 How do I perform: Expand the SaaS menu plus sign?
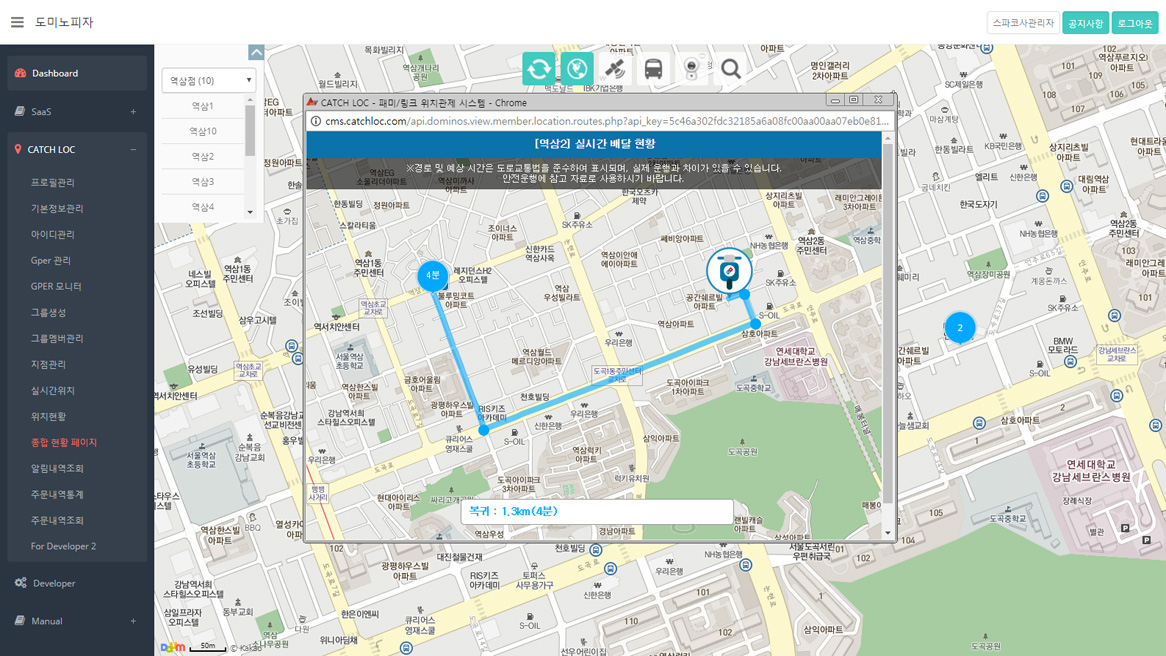134,112
